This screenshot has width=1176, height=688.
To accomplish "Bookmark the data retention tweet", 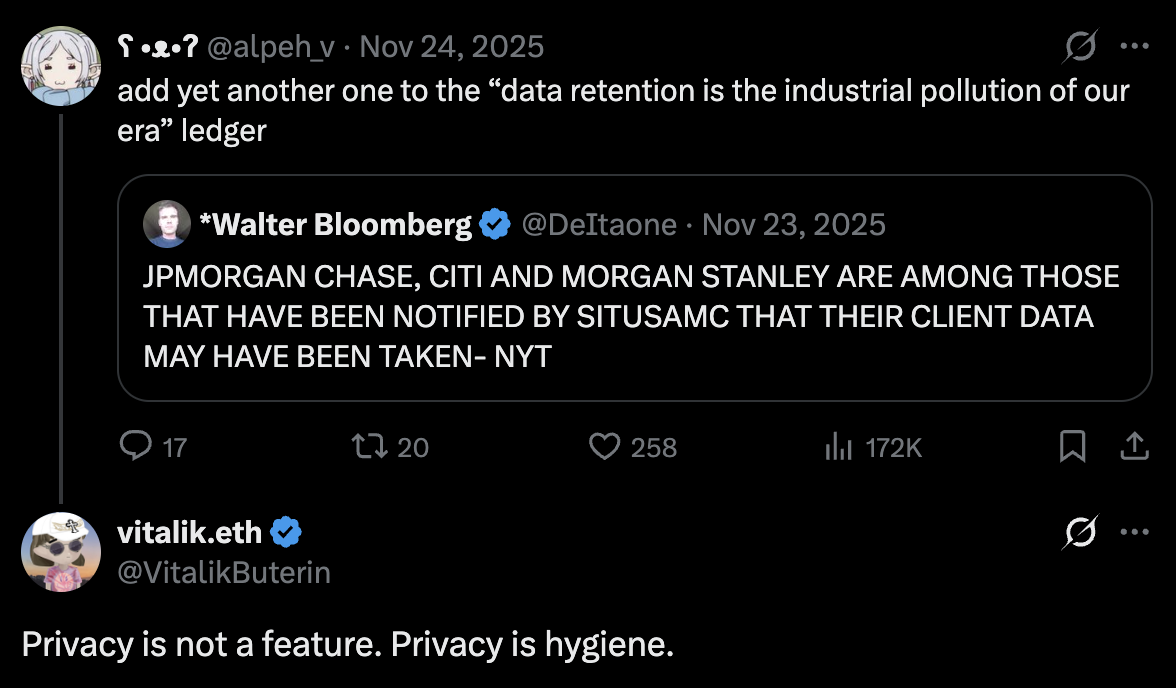I will coord(1073,448).
